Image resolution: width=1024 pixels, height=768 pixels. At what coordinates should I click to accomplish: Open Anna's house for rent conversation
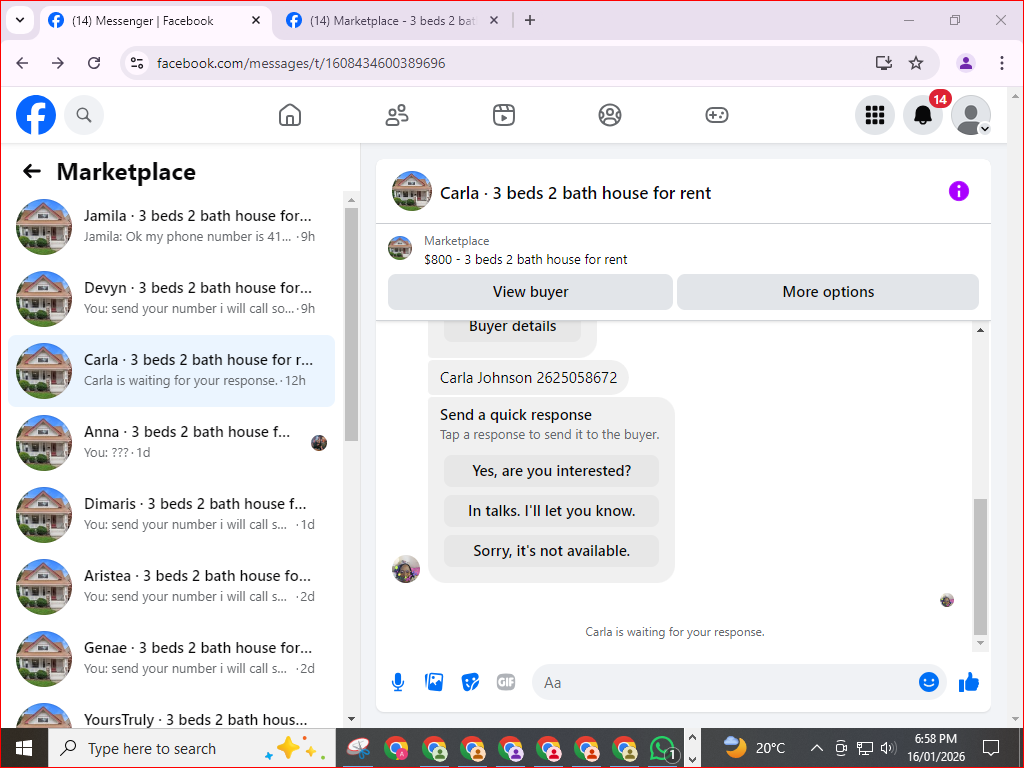172,443
